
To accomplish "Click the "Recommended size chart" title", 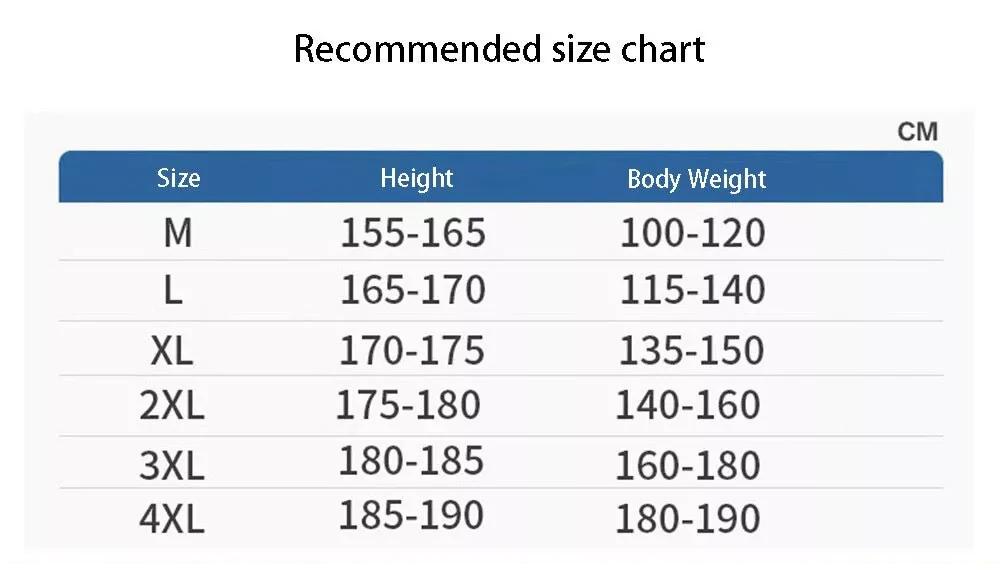I will click(x=499, y=49).
